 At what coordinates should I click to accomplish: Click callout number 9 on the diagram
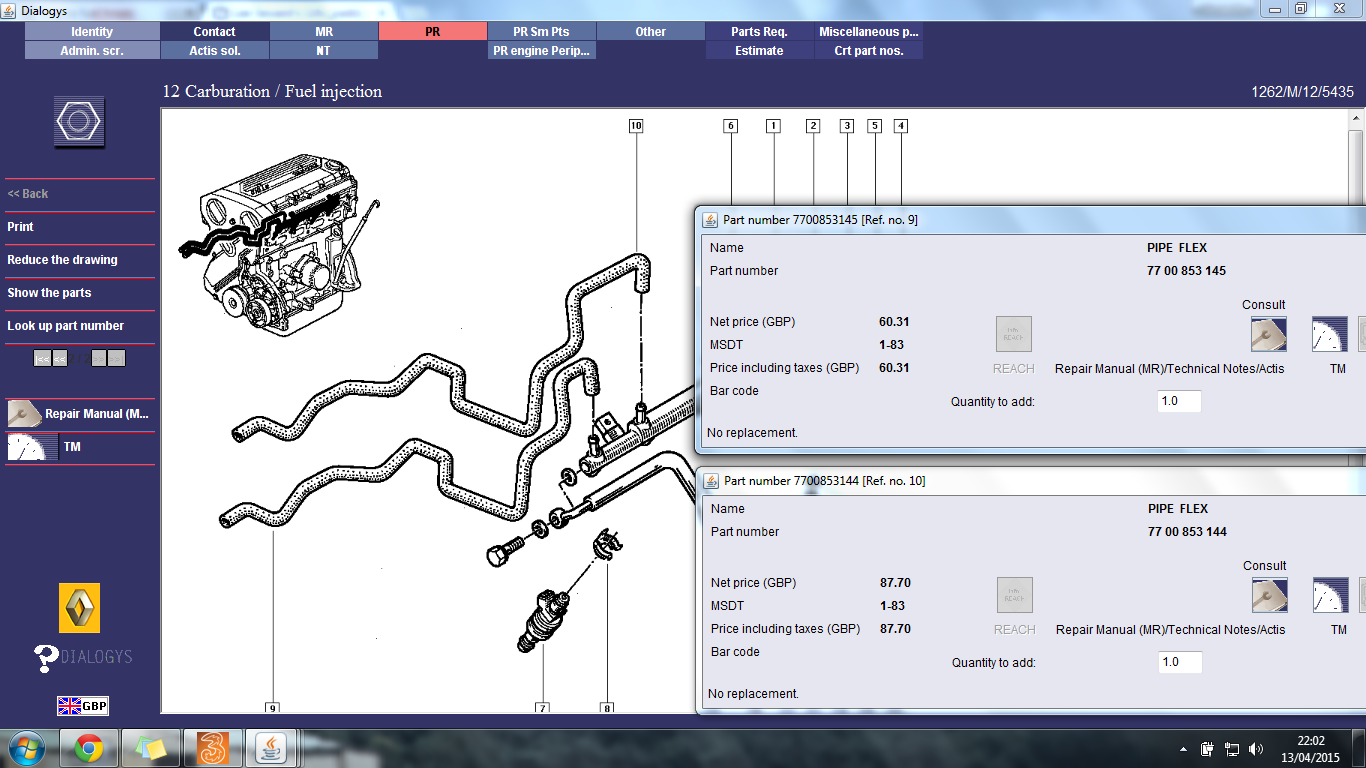[272, 708]
